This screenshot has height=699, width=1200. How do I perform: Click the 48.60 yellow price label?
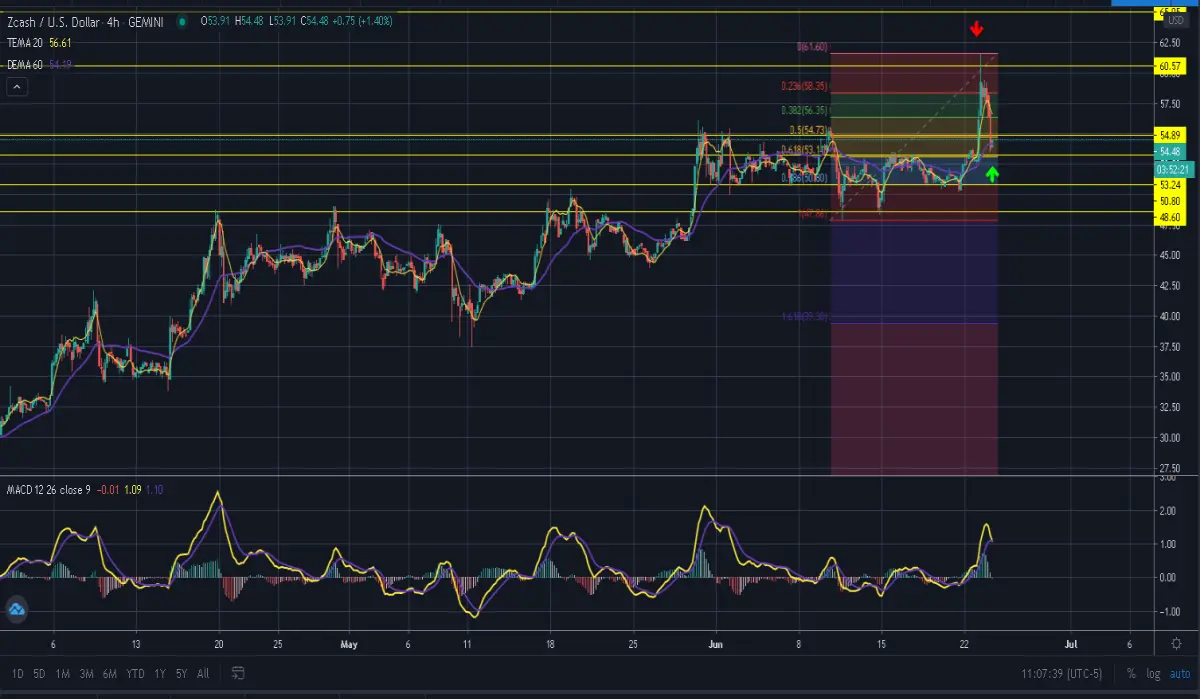click(x=1170, y=216)
